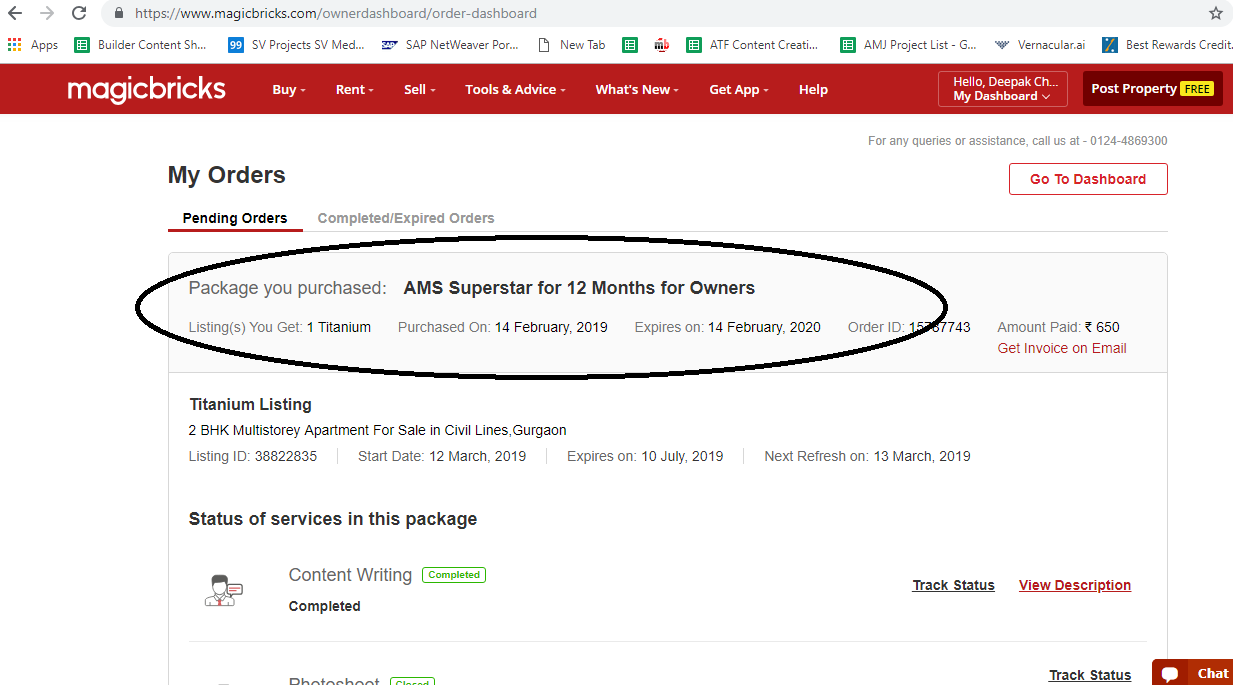Click the browser back arrow
The height and width of the screenshot is (685, 1233).
(15, 14)
